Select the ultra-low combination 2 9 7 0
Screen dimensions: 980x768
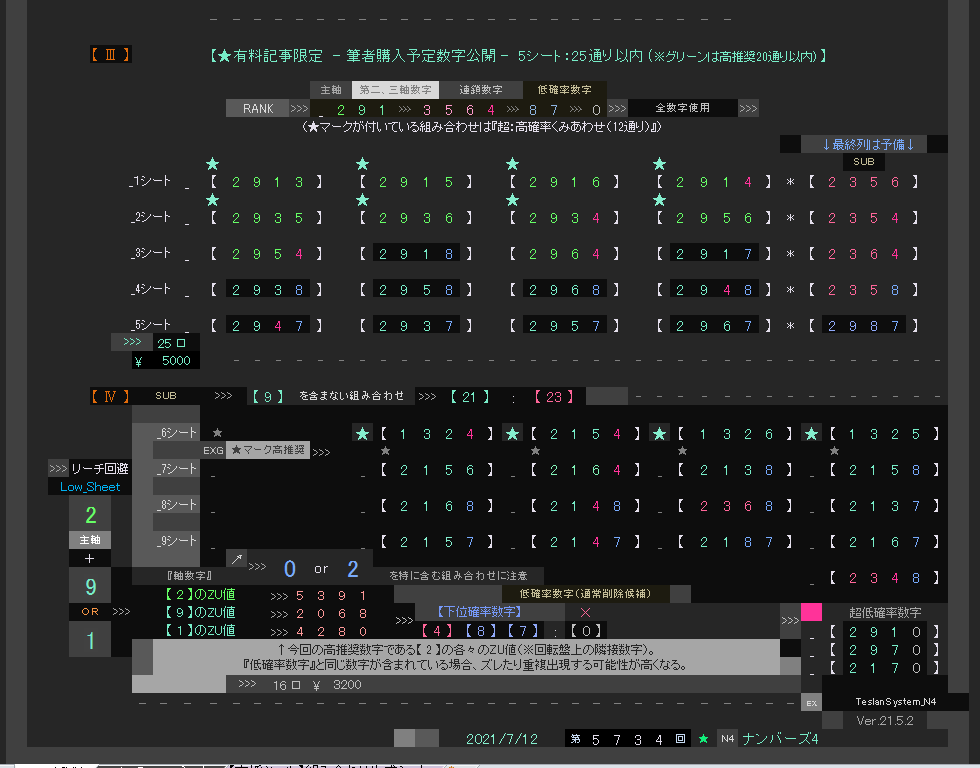click(884, 650)
